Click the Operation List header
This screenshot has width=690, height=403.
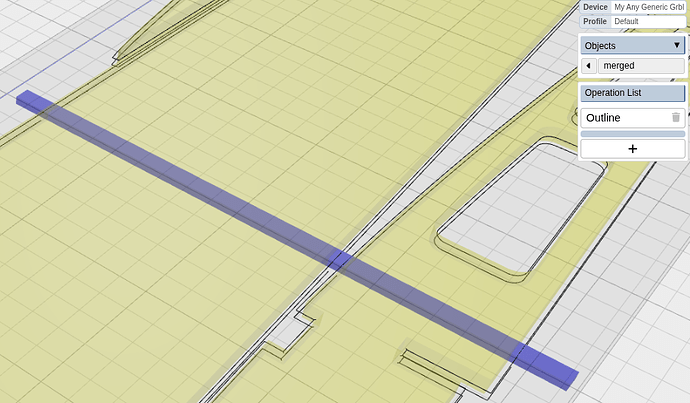click(633, 93)
